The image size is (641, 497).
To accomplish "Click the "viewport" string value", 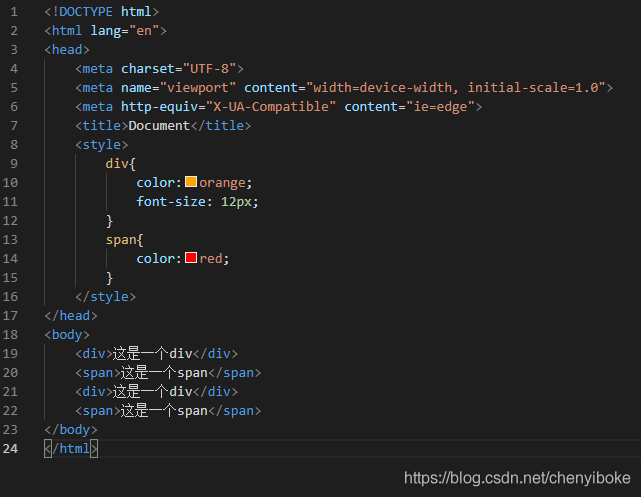I will [198, 88].
